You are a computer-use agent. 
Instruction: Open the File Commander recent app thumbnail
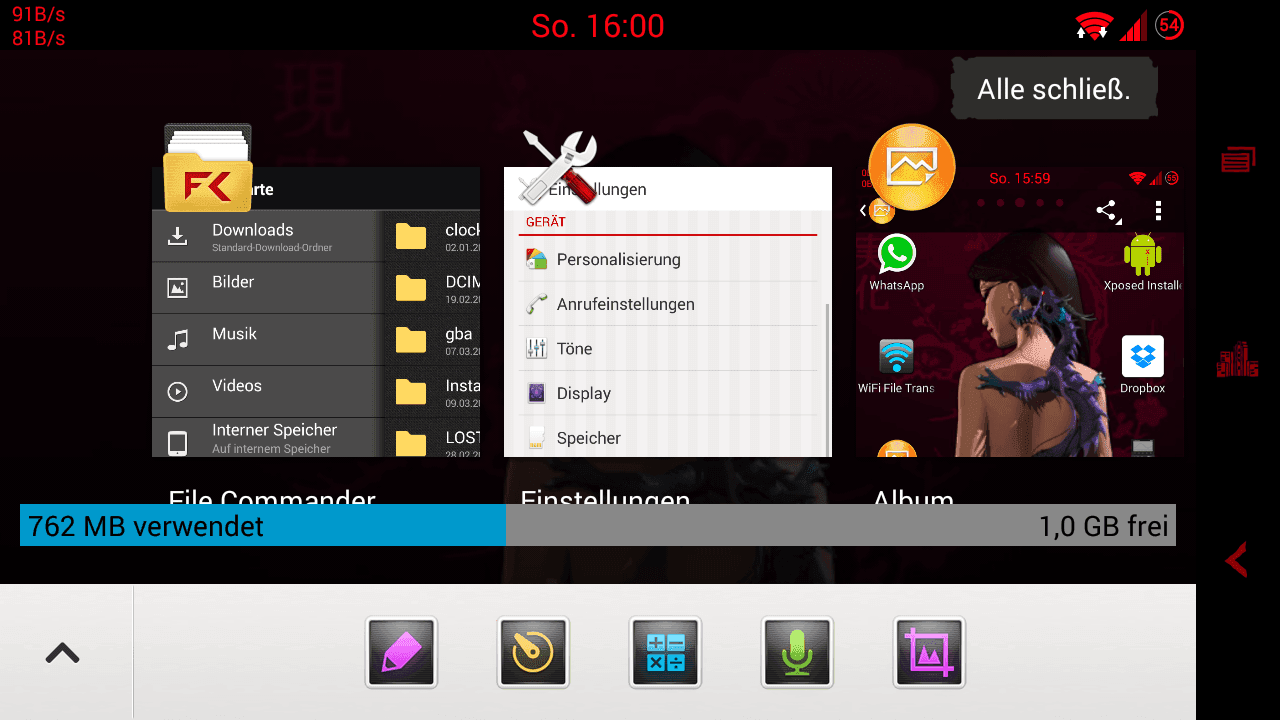tap(316, 312)
